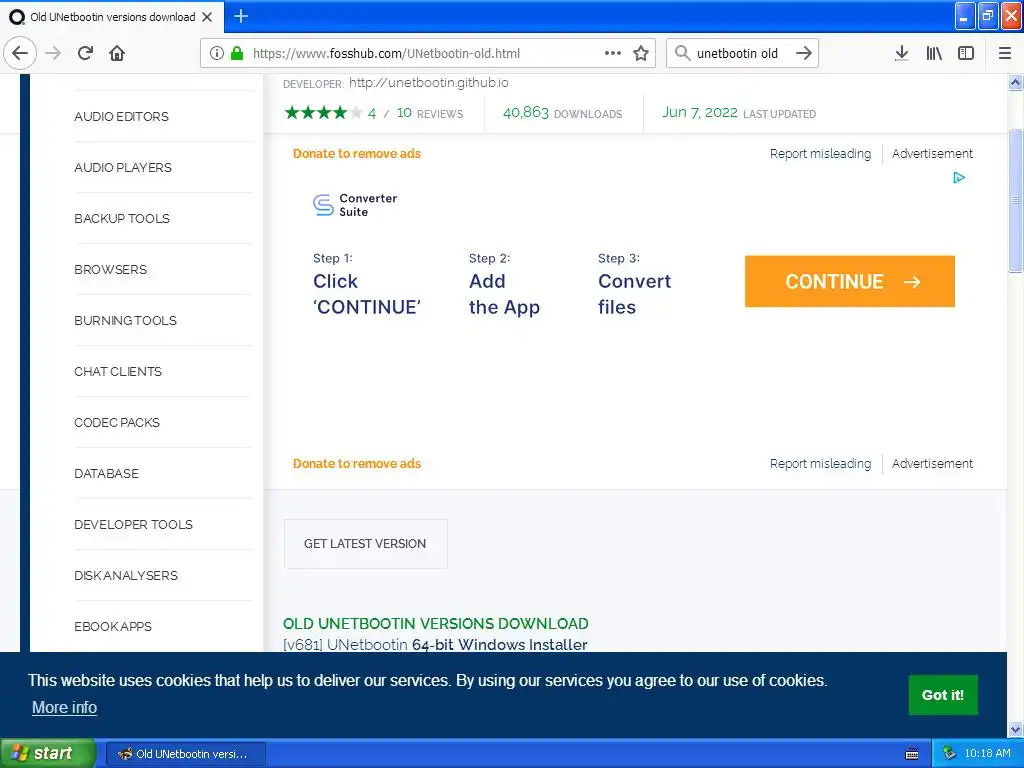Click the forward navigation arrow
This screenshot has height=768, width=1024.
[x=53, y=53]
